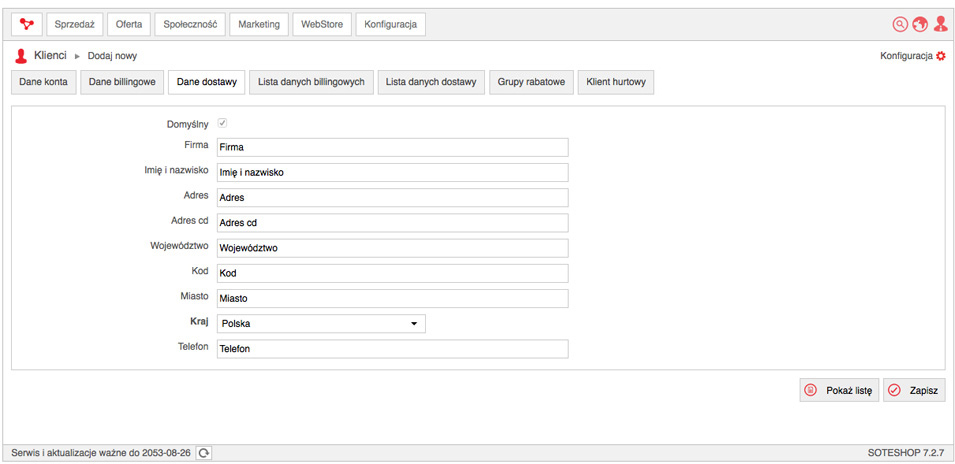The height and width of the screenshot is (464, 955).
Task: Click the Klienci breadcrumb link
Action: click(x=50, y=56)
